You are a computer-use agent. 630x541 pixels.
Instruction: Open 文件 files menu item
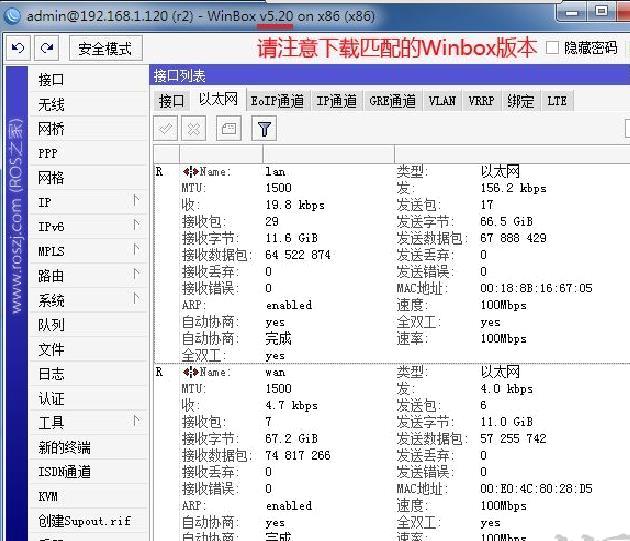point(88,349)
